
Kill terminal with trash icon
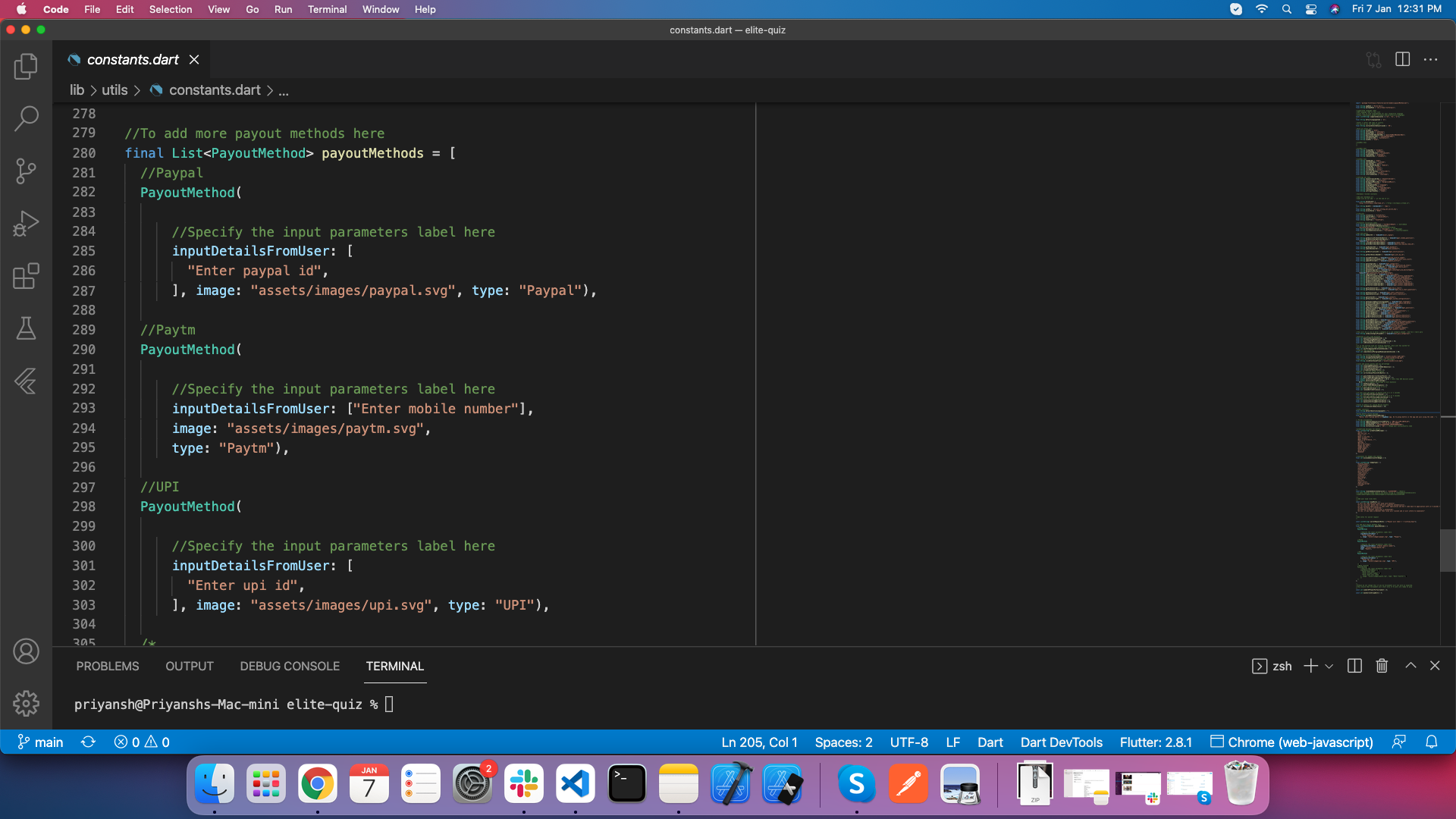[1382, 666]
